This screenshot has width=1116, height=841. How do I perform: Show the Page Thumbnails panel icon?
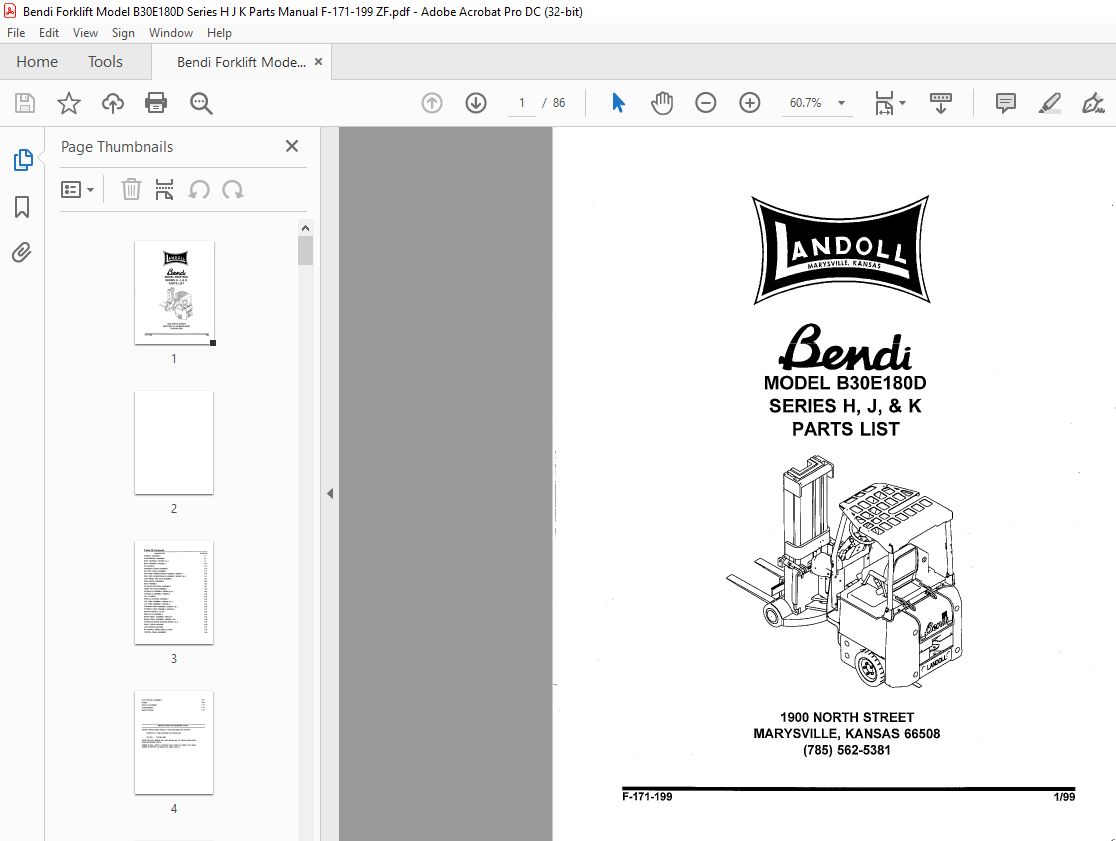click(23, 160)
